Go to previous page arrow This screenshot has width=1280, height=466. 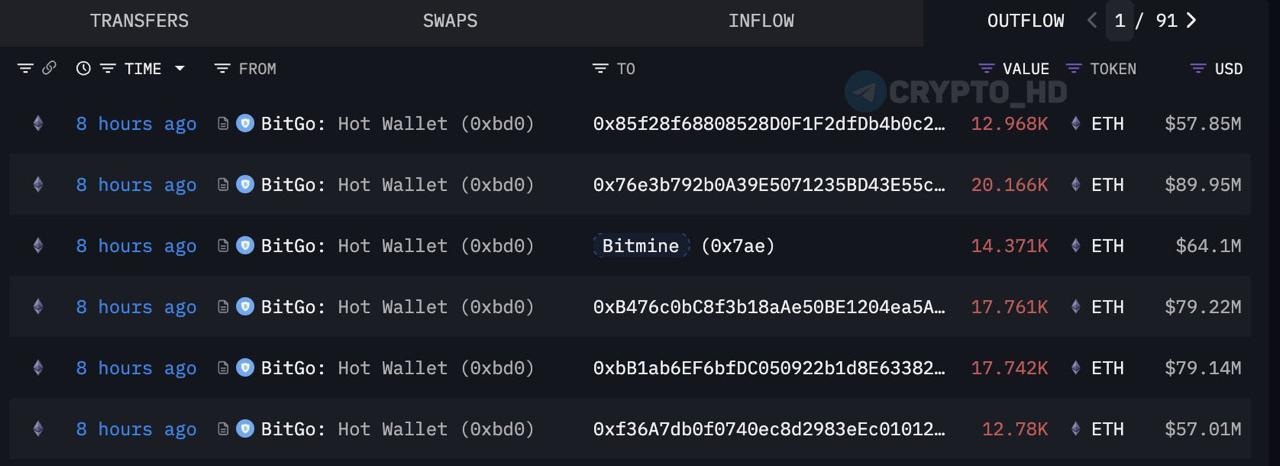1092,20
